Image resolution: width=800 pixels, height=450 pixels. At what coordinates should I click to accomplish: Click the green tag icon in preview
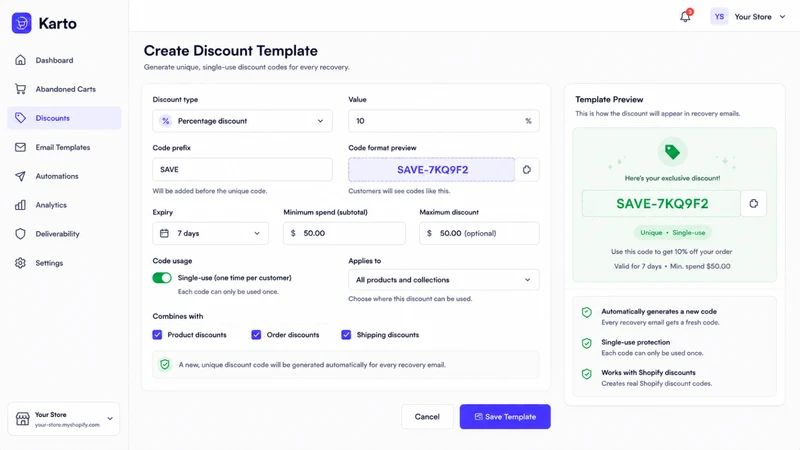(672, 152)
